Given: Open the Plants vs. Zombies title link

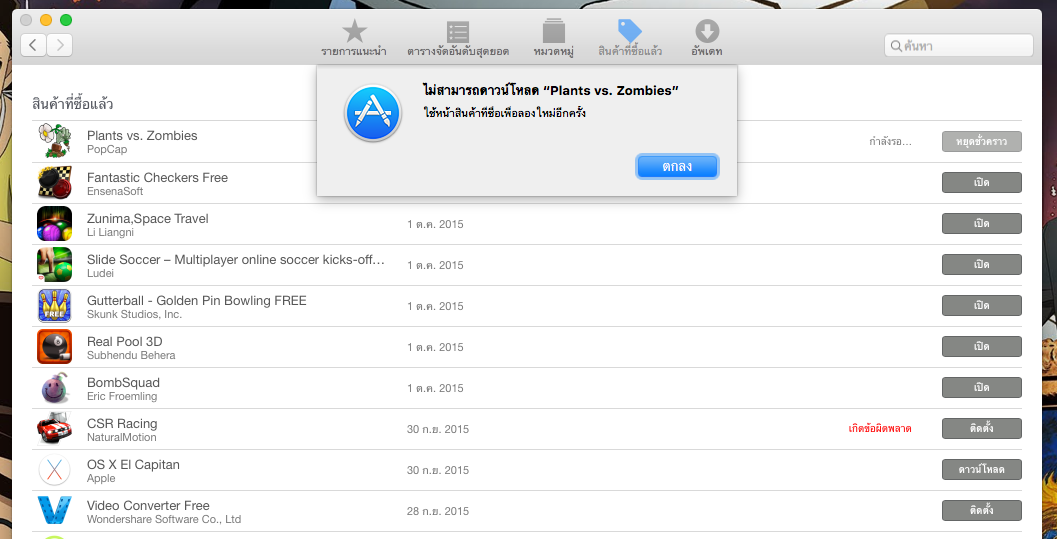Looking at the screenshot, I should pyautogui.click(x=142, y=135).
